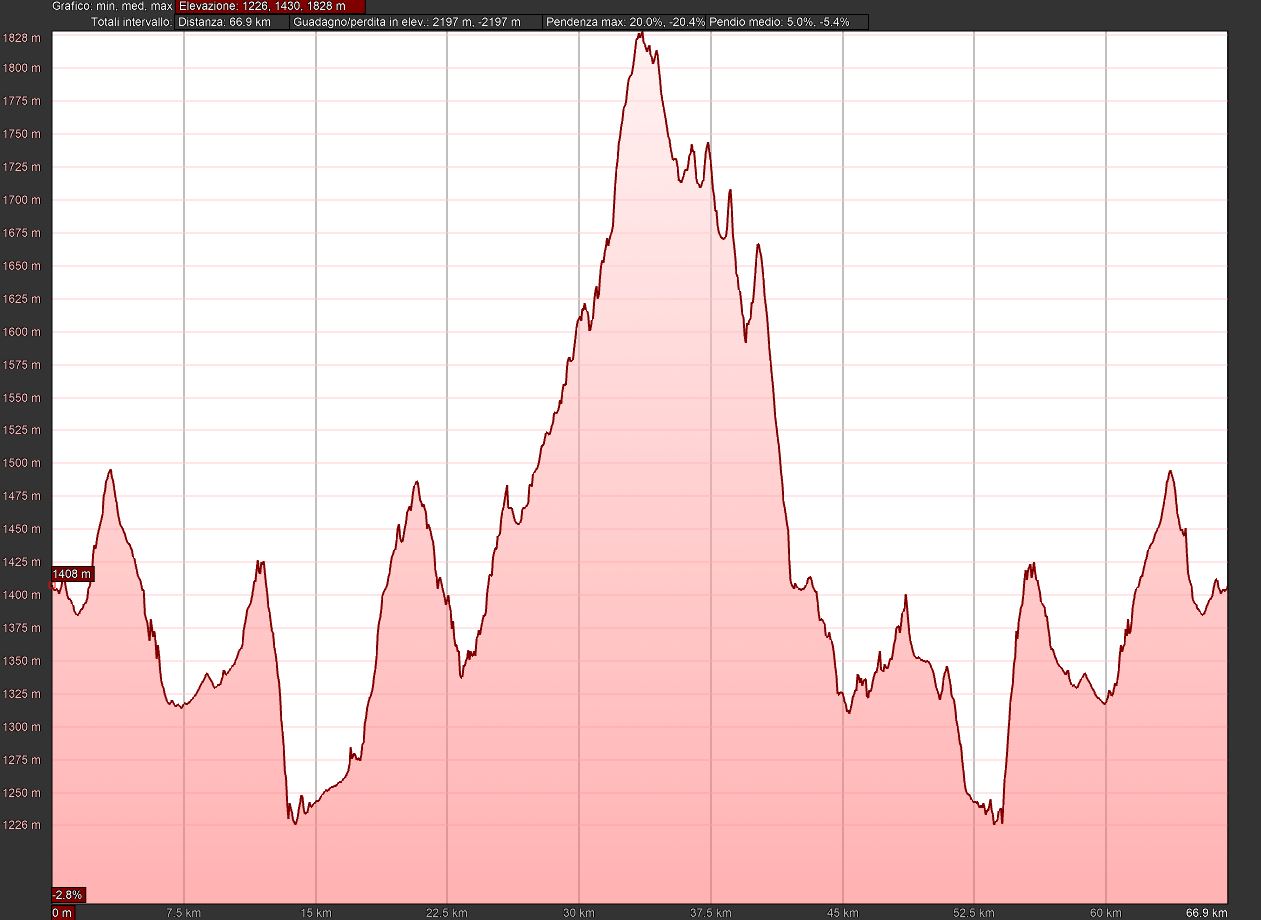Click the 1828 m y-axis label

click(x=22, y=38)
